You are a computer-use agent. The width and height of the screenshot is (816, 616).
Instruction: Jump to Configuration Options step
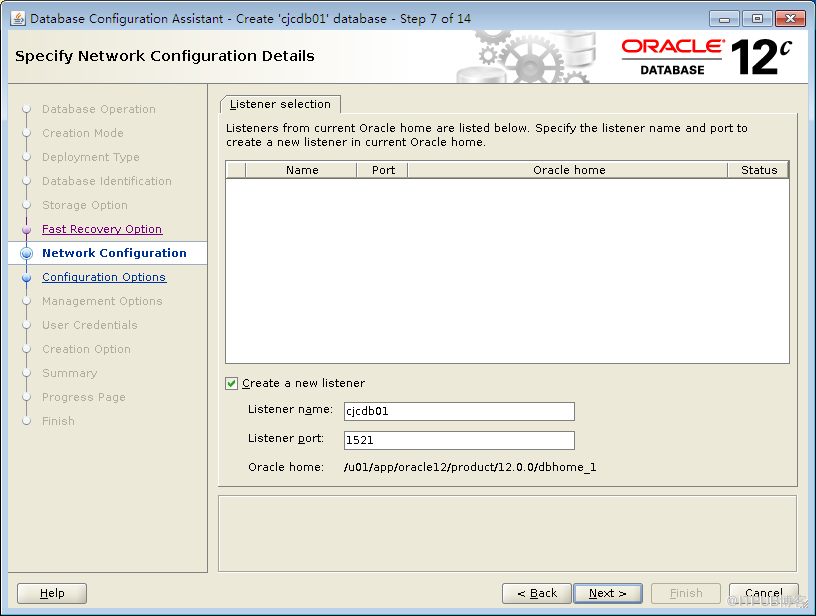pos(104,277)
